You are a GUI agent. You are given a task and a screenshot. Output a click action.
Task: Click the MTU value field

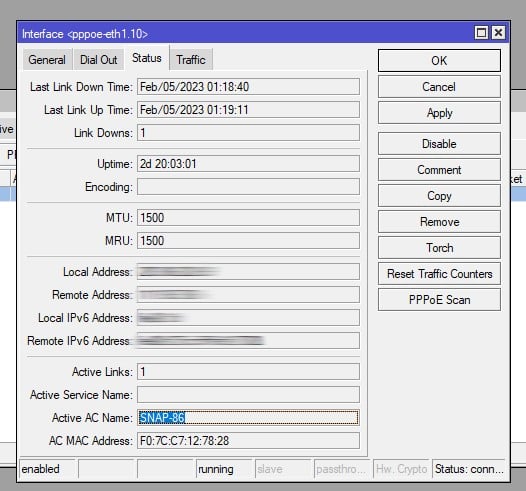pyautogui.click(x=248, y=218)
